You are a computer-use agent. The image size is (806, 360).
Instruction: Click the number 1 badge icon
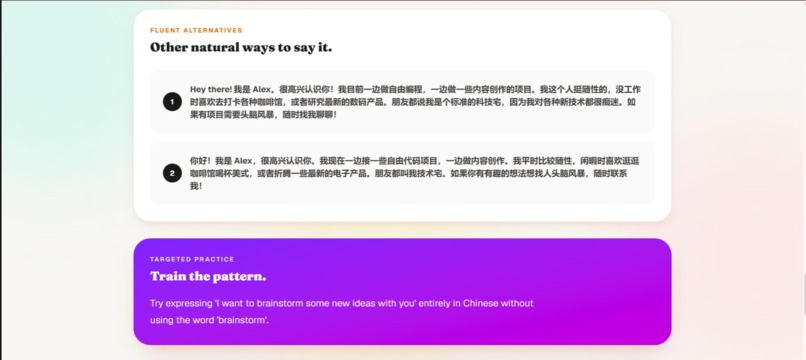[172, 102]
